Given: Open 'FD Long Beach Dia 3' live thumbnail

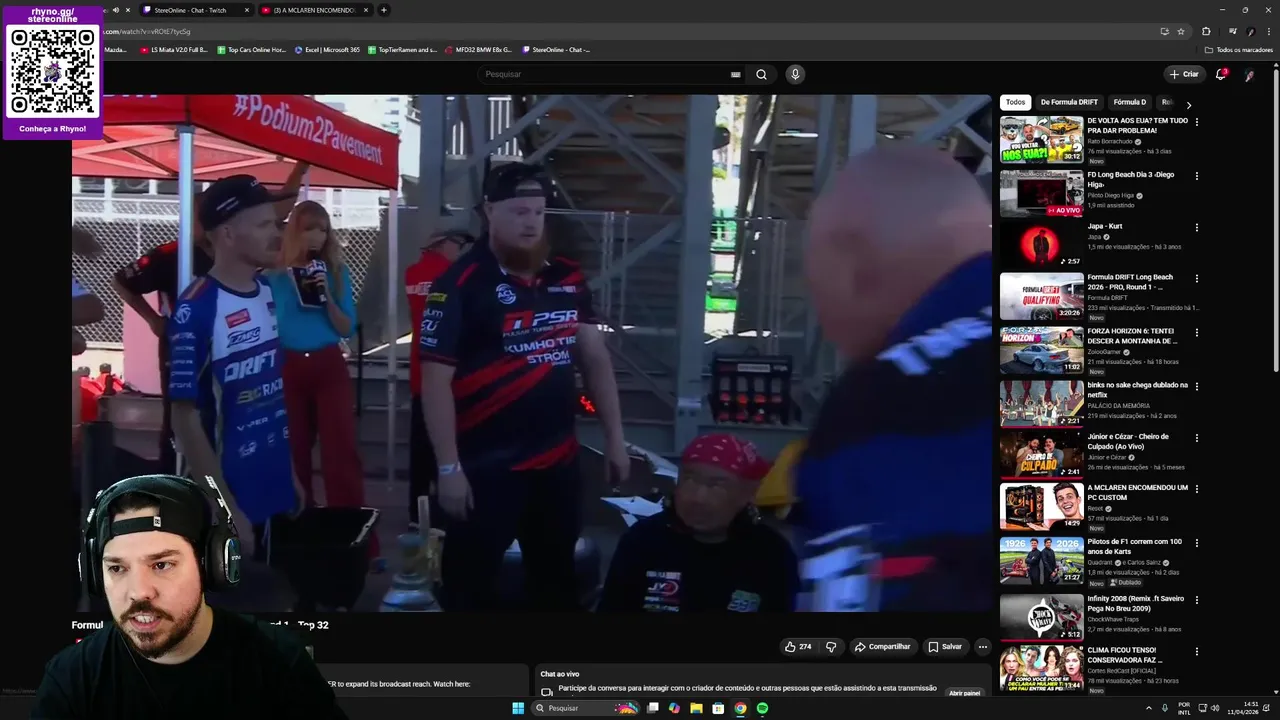Looking at the screenshot, I should (1041, 193).
